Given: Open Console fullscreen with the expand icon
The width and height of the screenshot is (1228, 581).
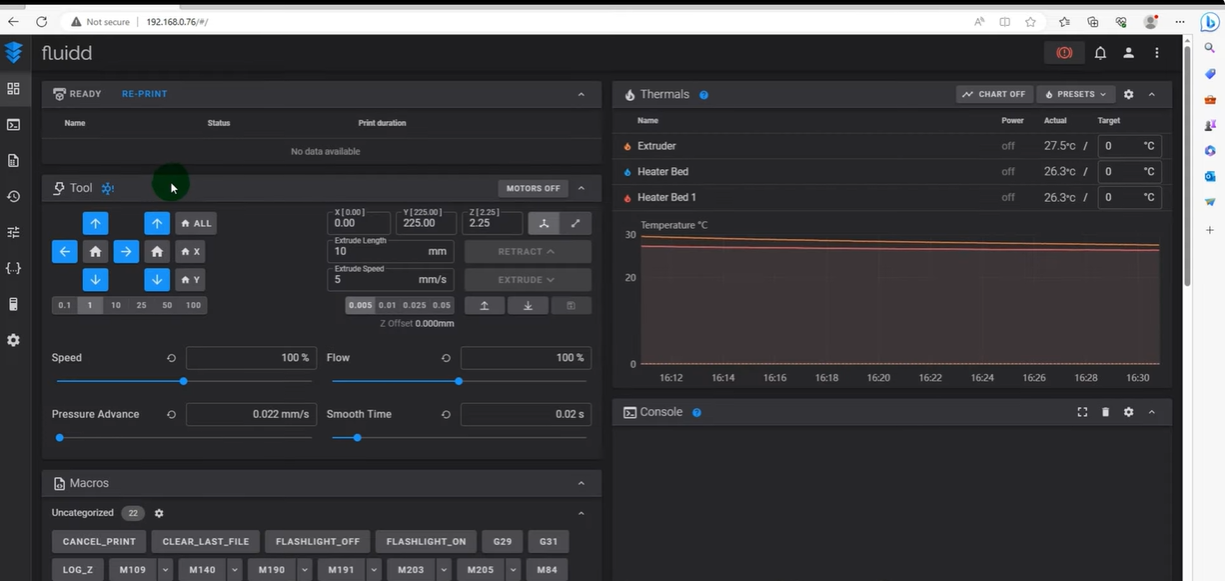Looking at the screenshot, I should pyautogui.click(x=1082, y=412).
